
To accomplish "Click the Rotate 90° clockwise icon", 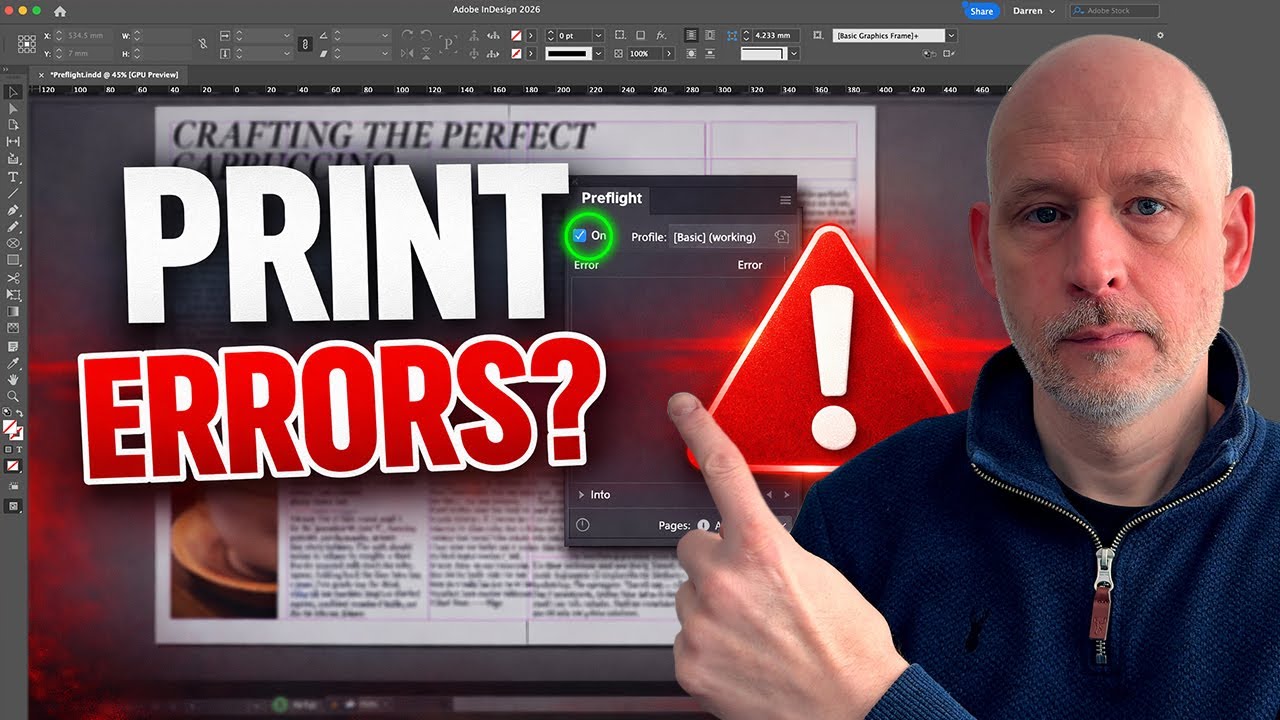I will tap(408, 35).
